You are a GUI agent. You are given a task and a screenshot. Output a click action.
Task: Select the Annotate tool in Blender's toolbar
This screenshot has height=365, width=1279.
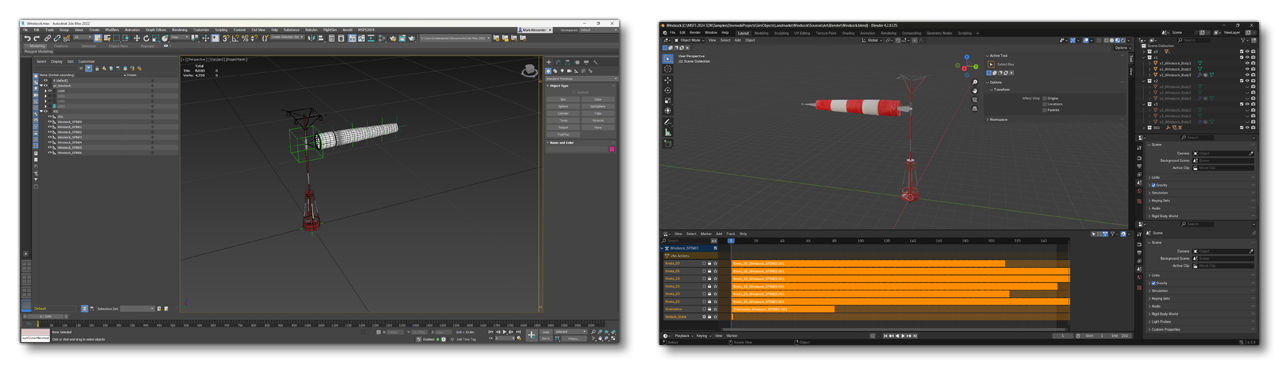668,122
